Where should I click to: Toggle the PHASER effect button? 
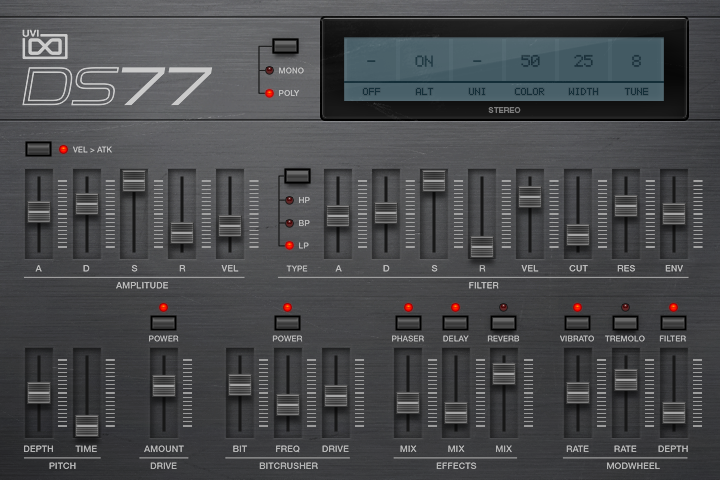click(x=408, y=322)
